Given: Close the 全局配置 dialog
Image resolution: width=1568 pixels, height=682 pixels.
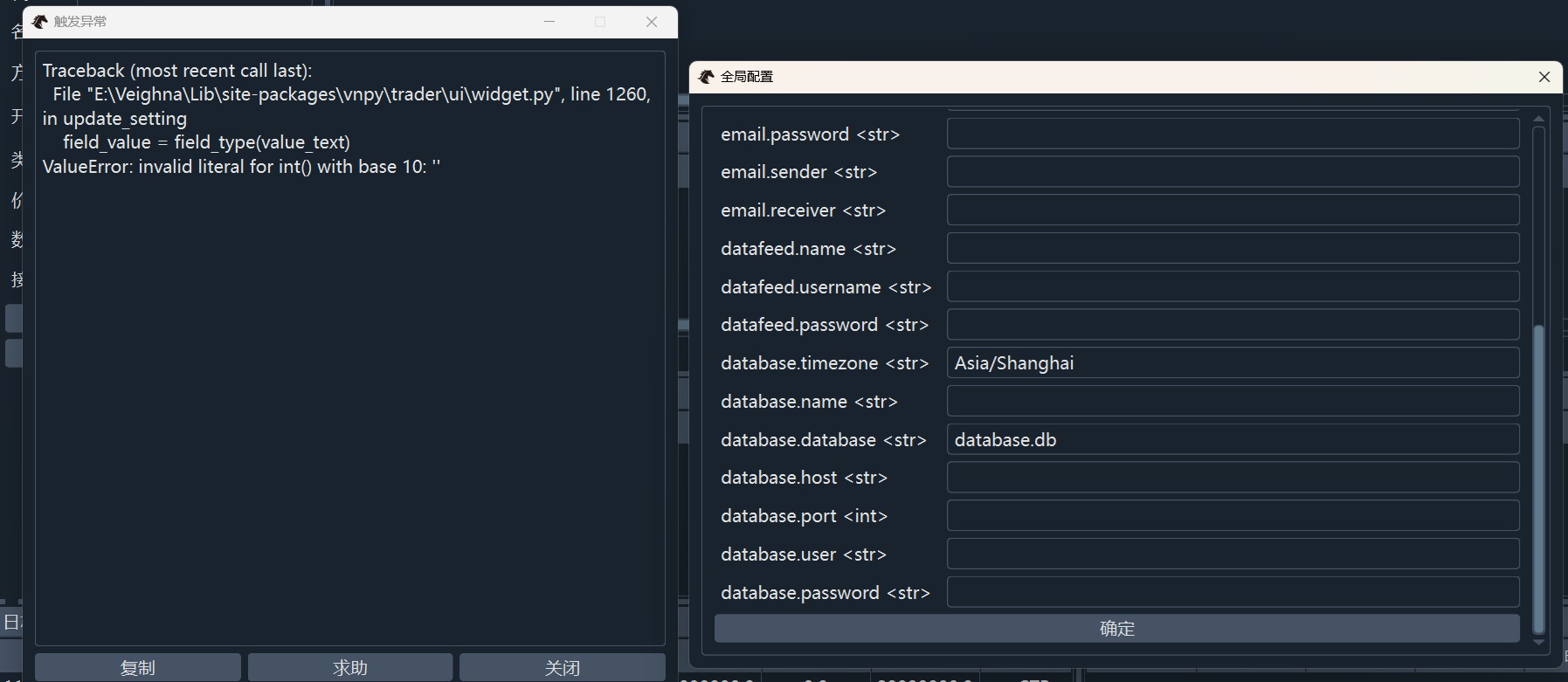Looking at the screenshot, I should click(x=1544, y=77).
